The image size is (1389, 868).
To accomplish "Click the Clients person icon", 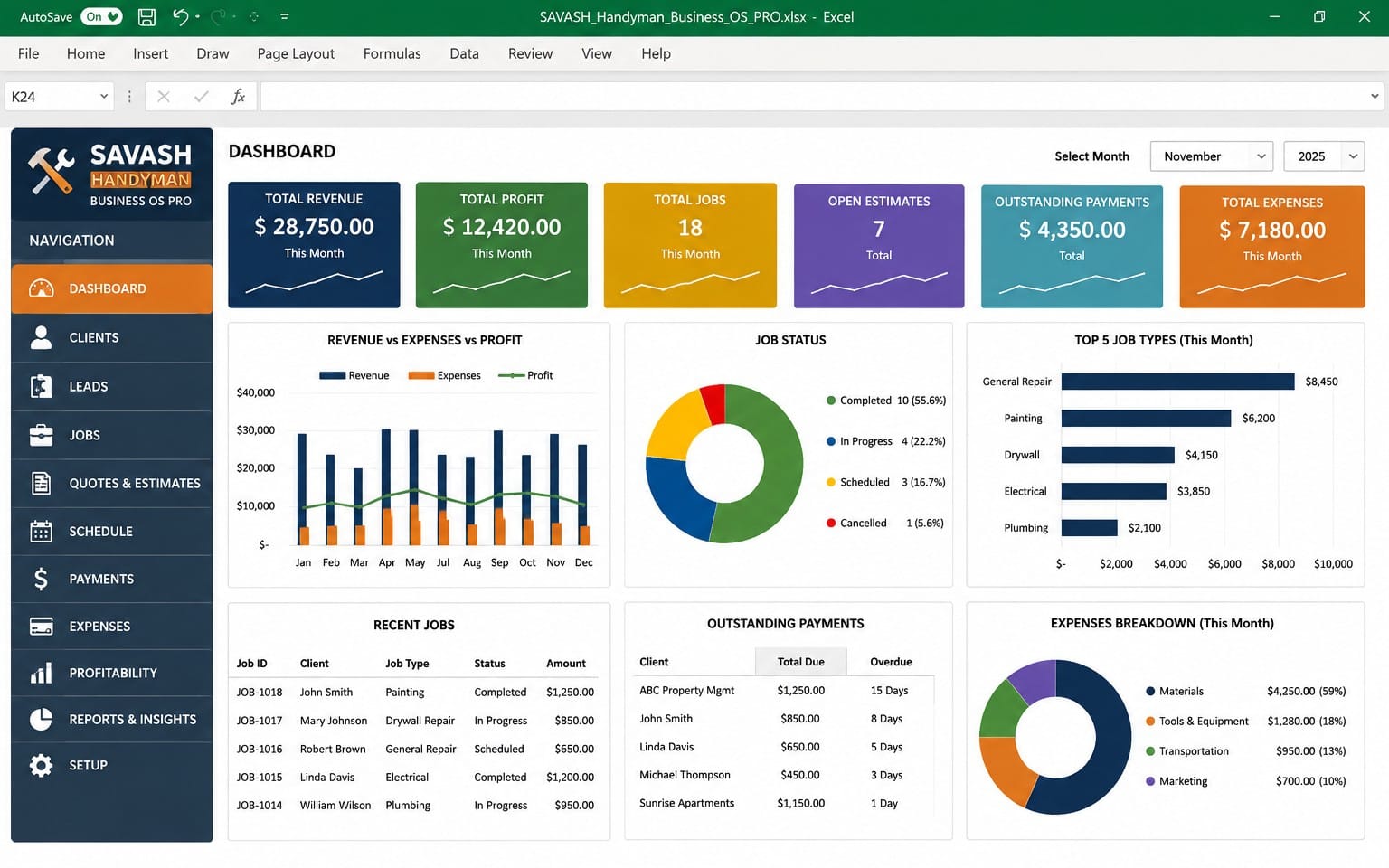I will (41, 337).
